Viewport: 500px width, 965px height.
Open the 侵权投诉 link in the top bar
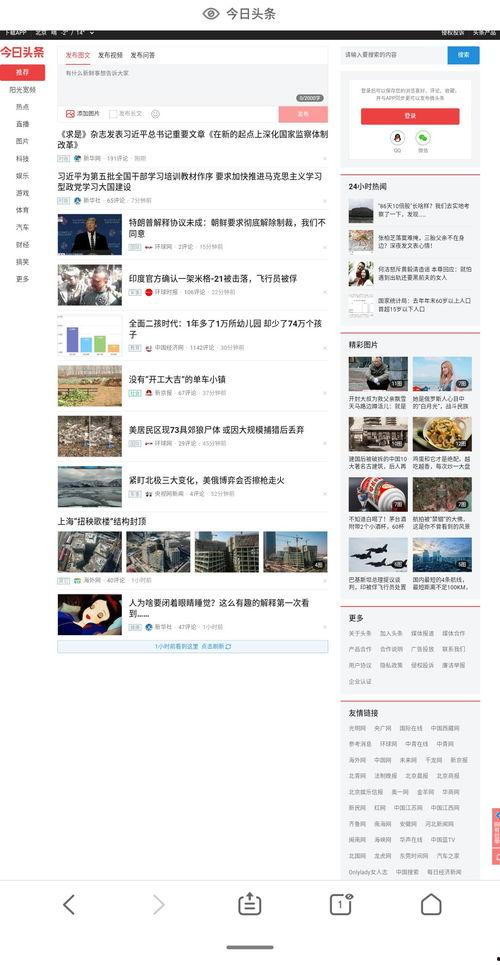click(453, 33)
